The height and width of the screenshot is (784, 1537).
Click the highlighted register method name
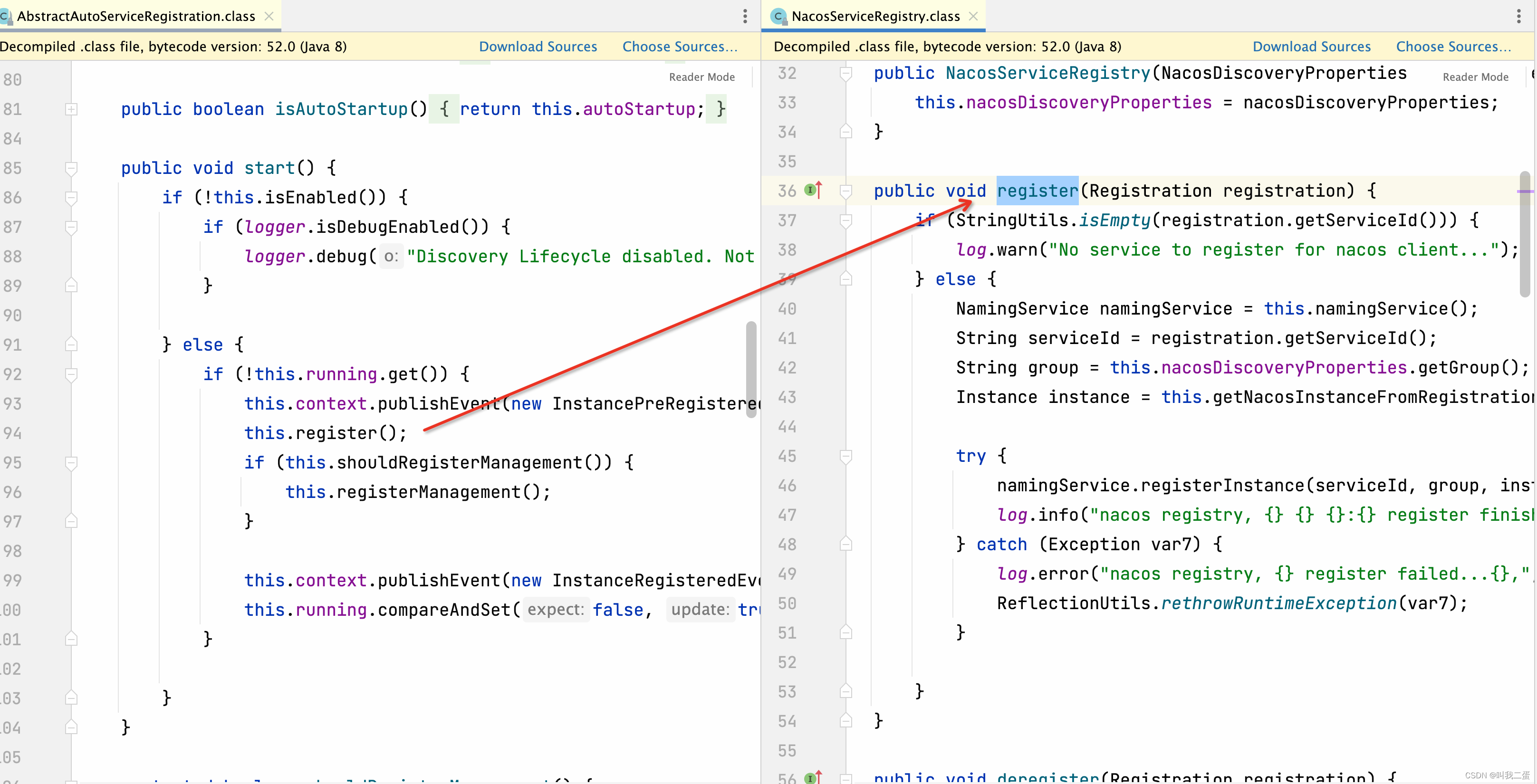[x=1037, y=191]
